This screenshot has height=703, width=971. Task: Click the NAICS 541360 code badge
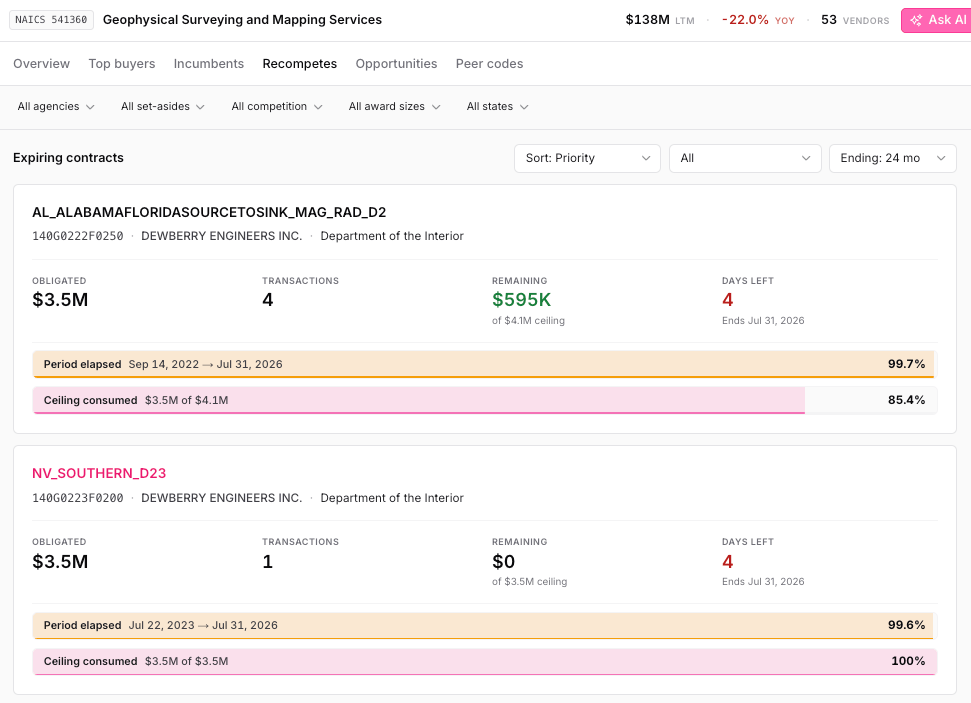click(51, 20)
